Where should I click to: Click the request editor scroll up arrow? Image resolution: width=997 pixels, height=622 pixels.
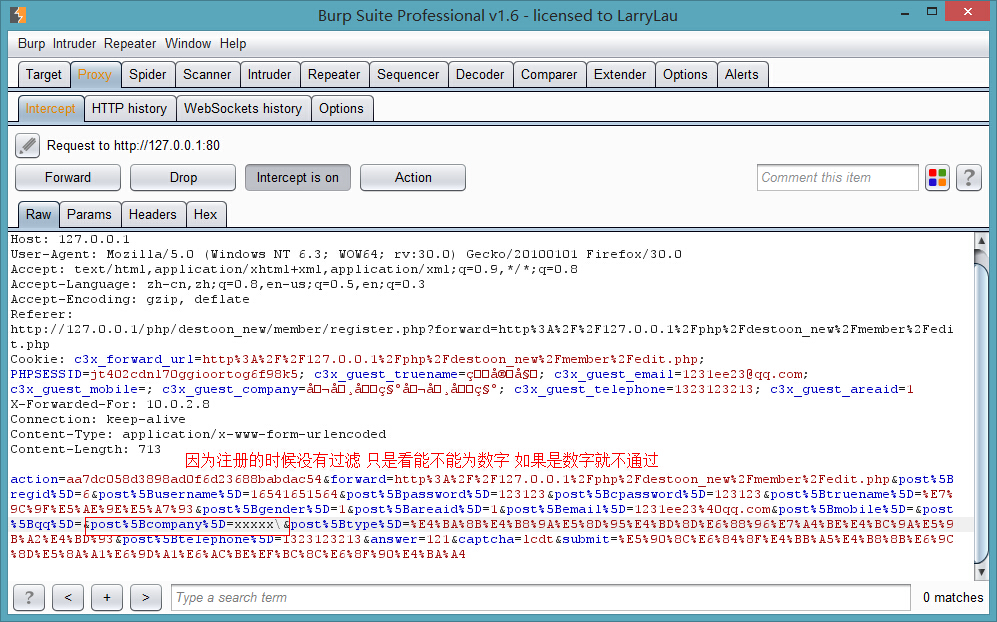[981, 240]
